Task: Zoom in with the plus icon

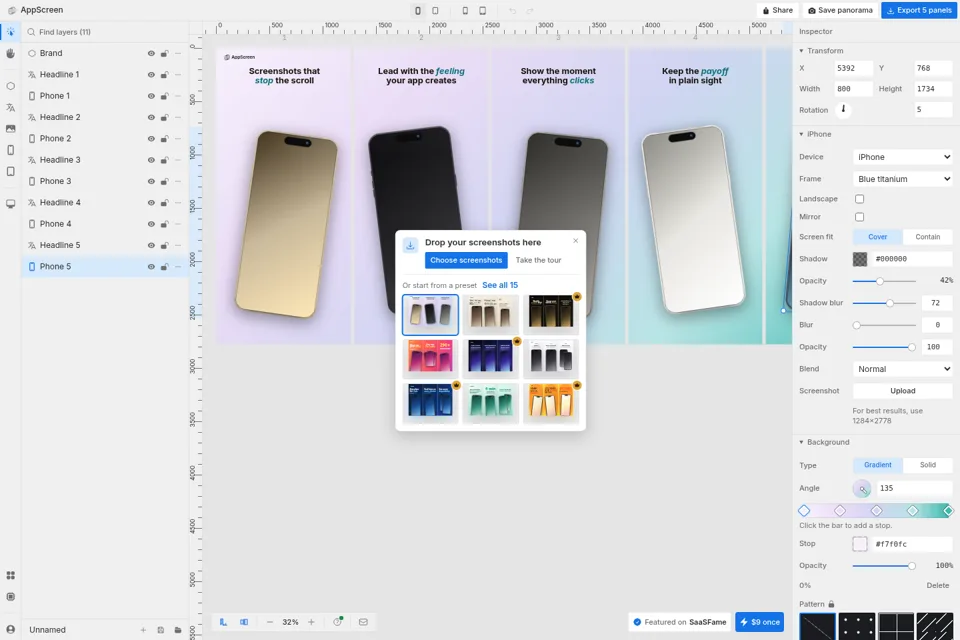Action: (312, 622)
